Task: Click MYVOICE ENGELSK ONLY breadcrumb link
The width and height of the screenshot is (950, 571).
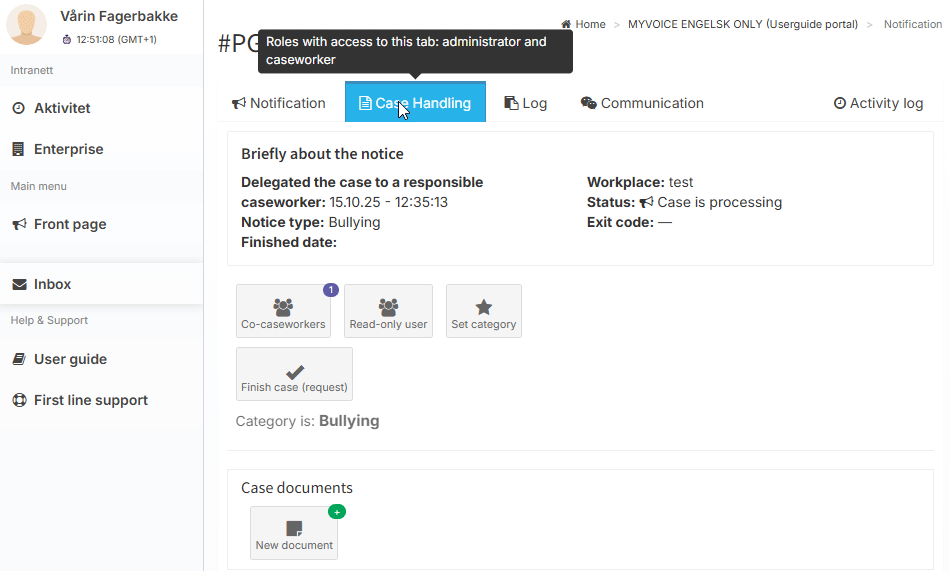Action: [x=742, y=24]
